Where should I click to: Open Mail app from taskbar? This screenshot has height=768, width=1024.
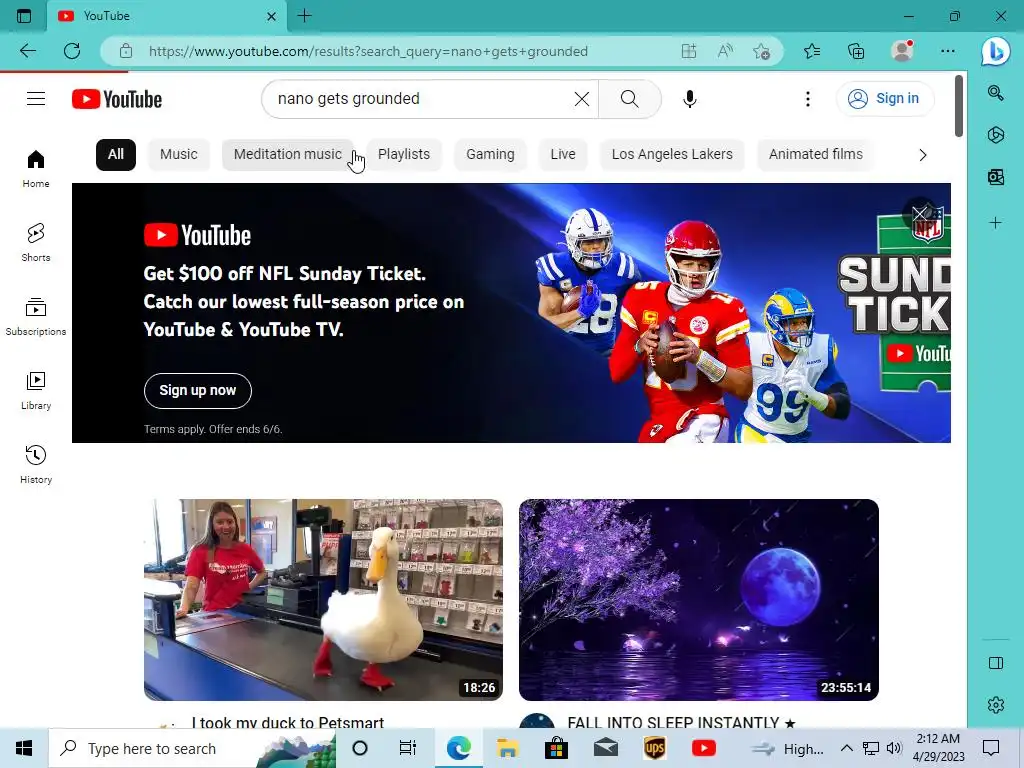click(606, 748)
